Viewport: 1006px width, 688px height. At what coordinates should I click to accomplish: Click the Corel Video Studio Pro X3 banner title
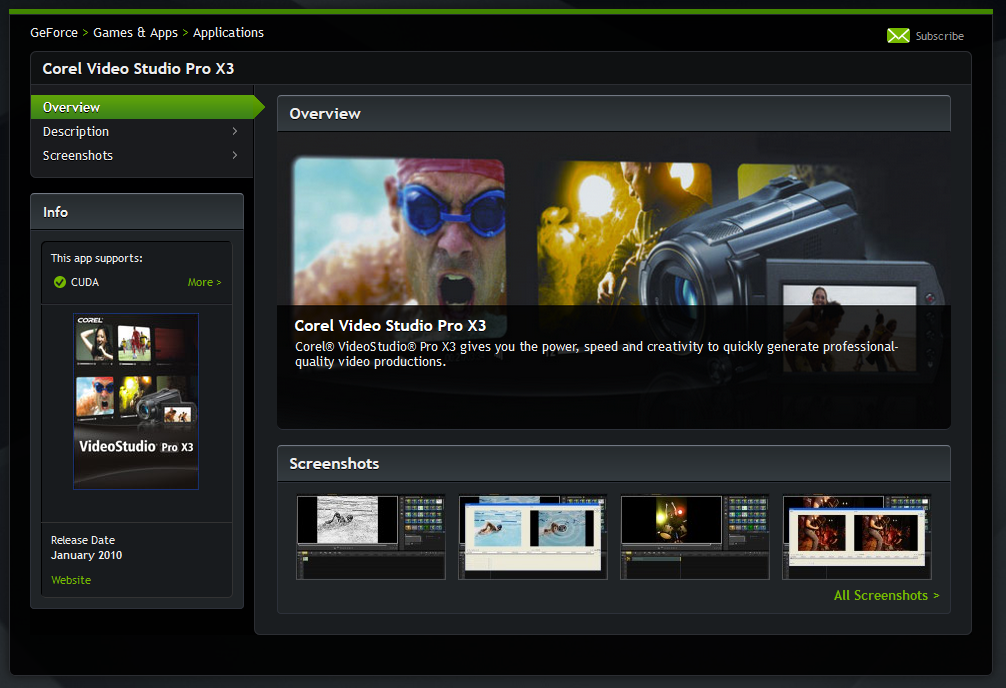pos(390,325)
